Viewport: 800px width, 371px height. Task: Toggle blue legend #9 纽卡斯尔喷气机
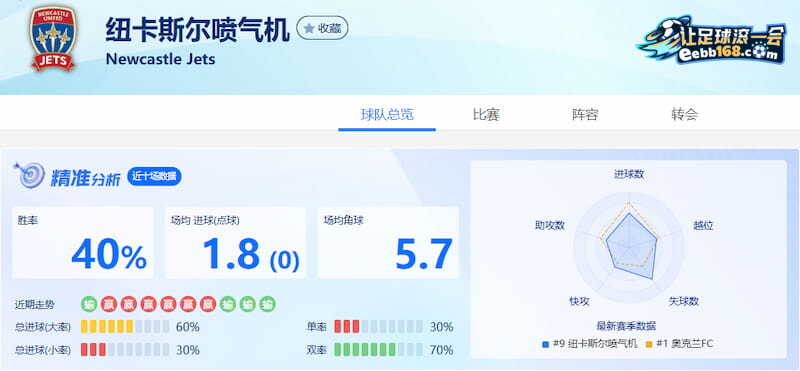[x=589, y=344]
